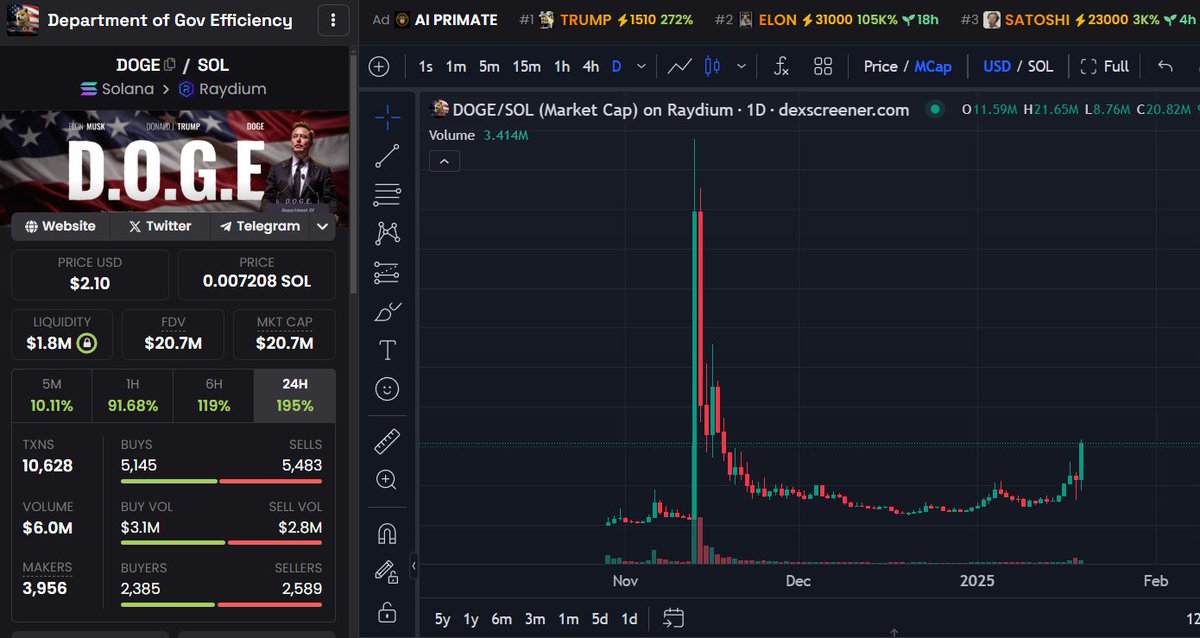Open the Telegram link
The width and height of the screenshot is (1200, 638).
coord(260,226)
